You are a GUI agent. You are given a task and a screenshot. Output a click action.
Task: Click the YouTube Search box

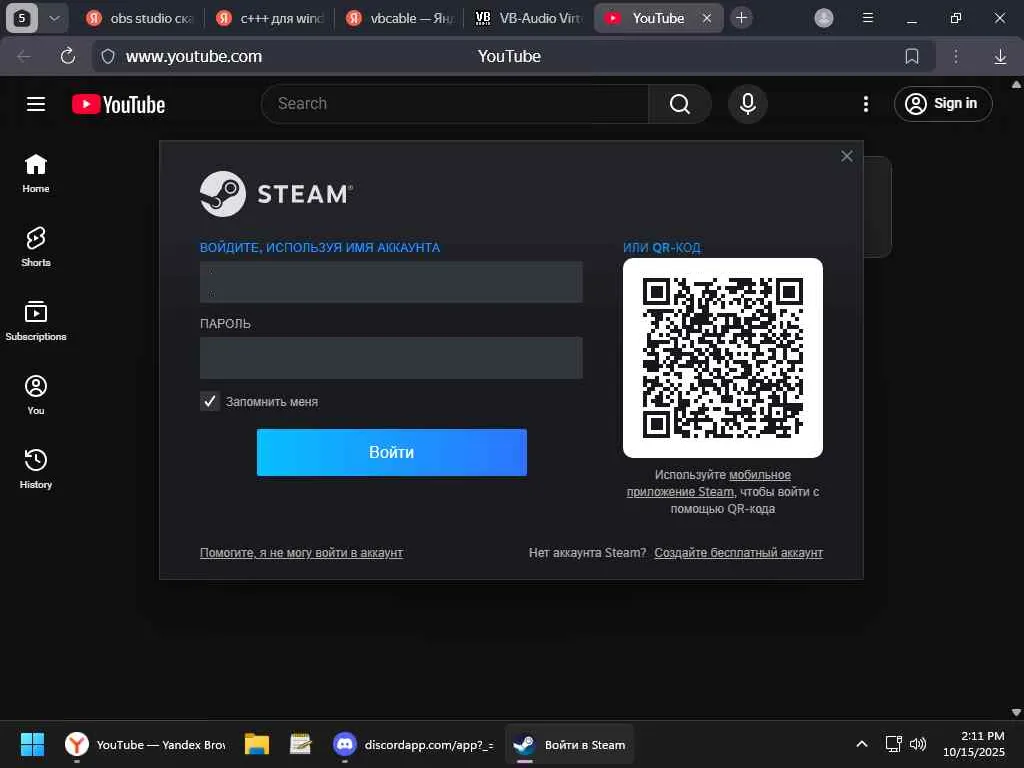click(x=455, y=104)
